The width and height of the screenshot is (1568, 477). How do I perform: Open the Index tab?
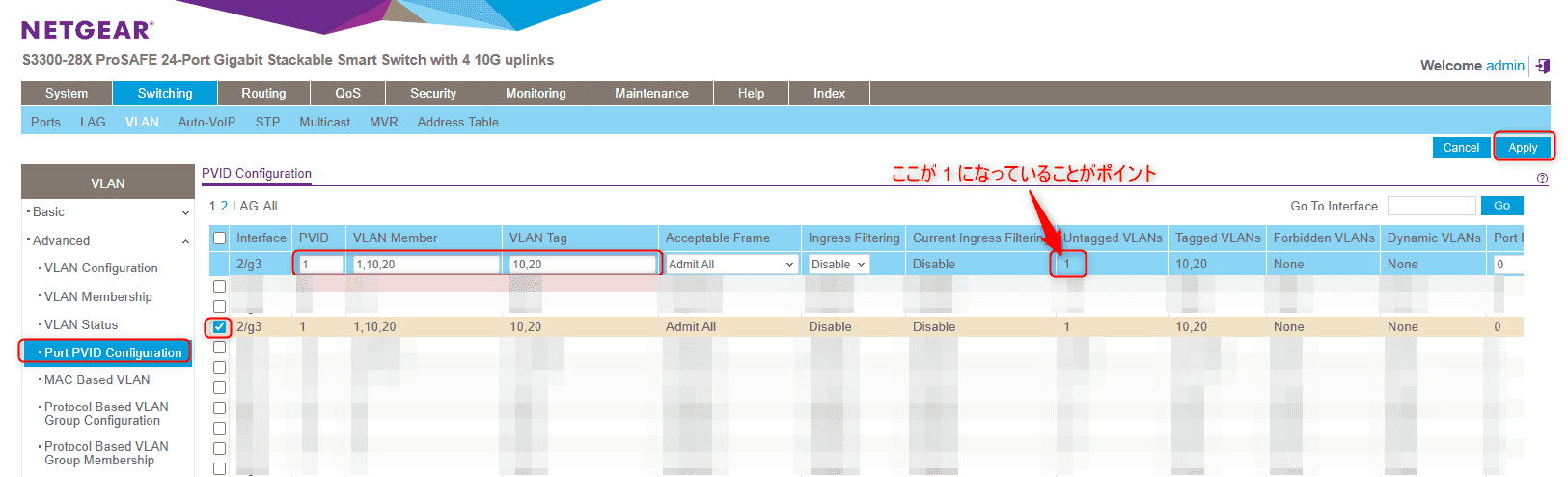[829, 94]
